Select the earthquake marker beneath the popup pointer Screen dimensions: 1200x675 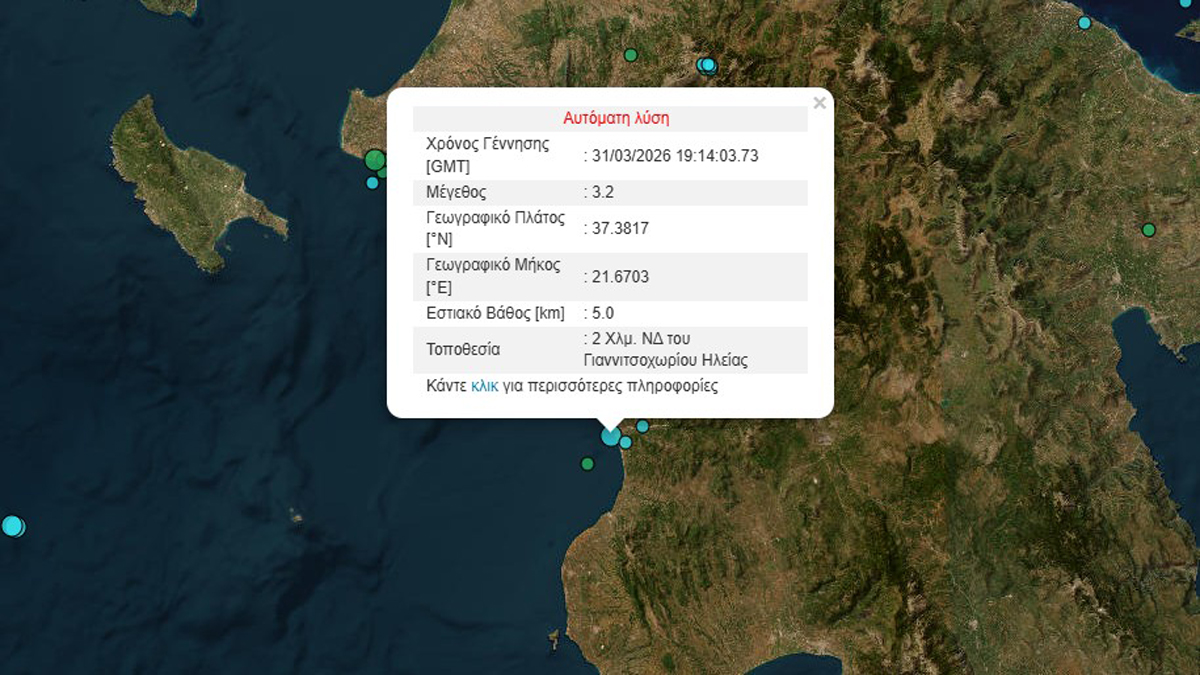coord(610,435)
